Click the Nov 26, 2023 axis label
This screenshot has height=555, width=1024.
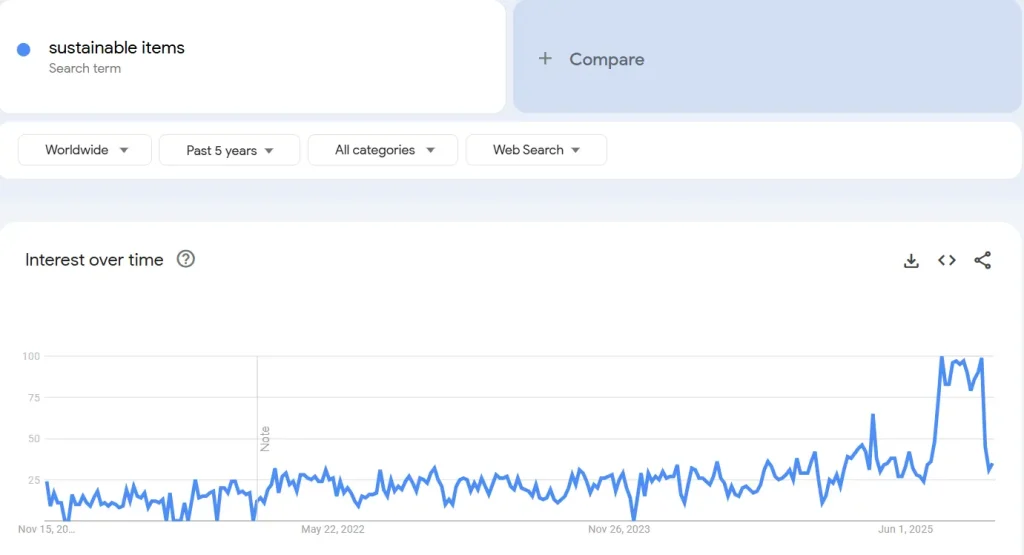(619, 530)
